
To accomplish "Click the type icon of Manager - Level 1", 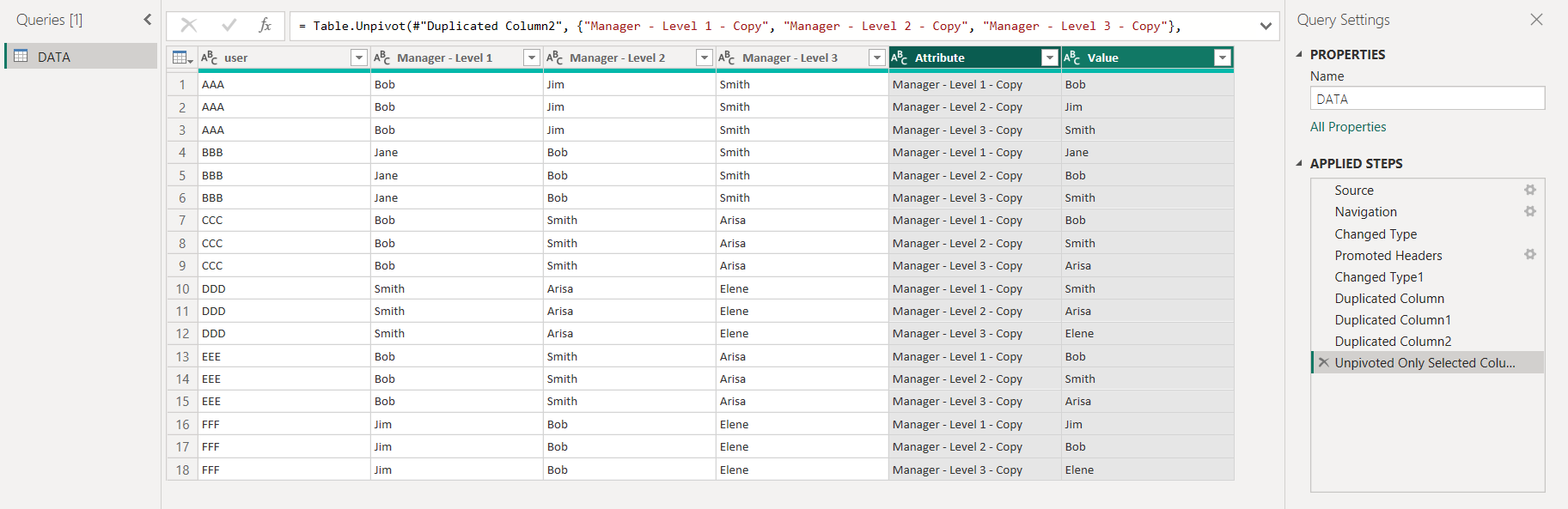I will 382,58.
